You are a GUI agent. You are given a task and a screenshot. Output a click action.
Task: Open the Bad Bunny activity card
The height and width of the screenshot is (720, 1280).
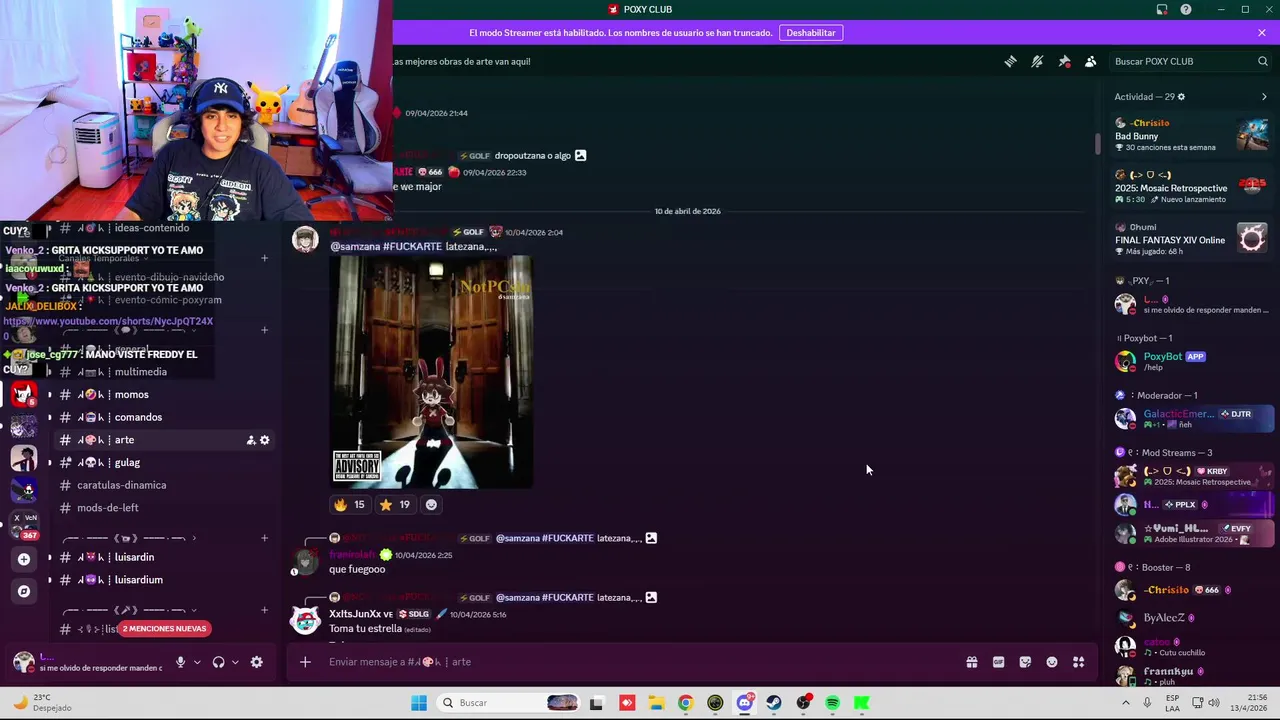point(1191,134)
